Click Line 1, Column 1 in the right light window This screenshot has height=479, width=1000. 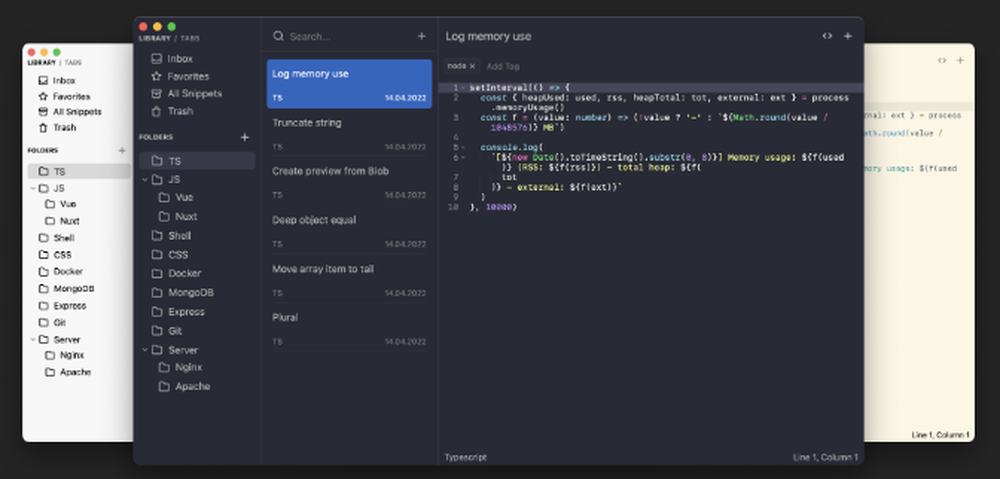(940, 435)
